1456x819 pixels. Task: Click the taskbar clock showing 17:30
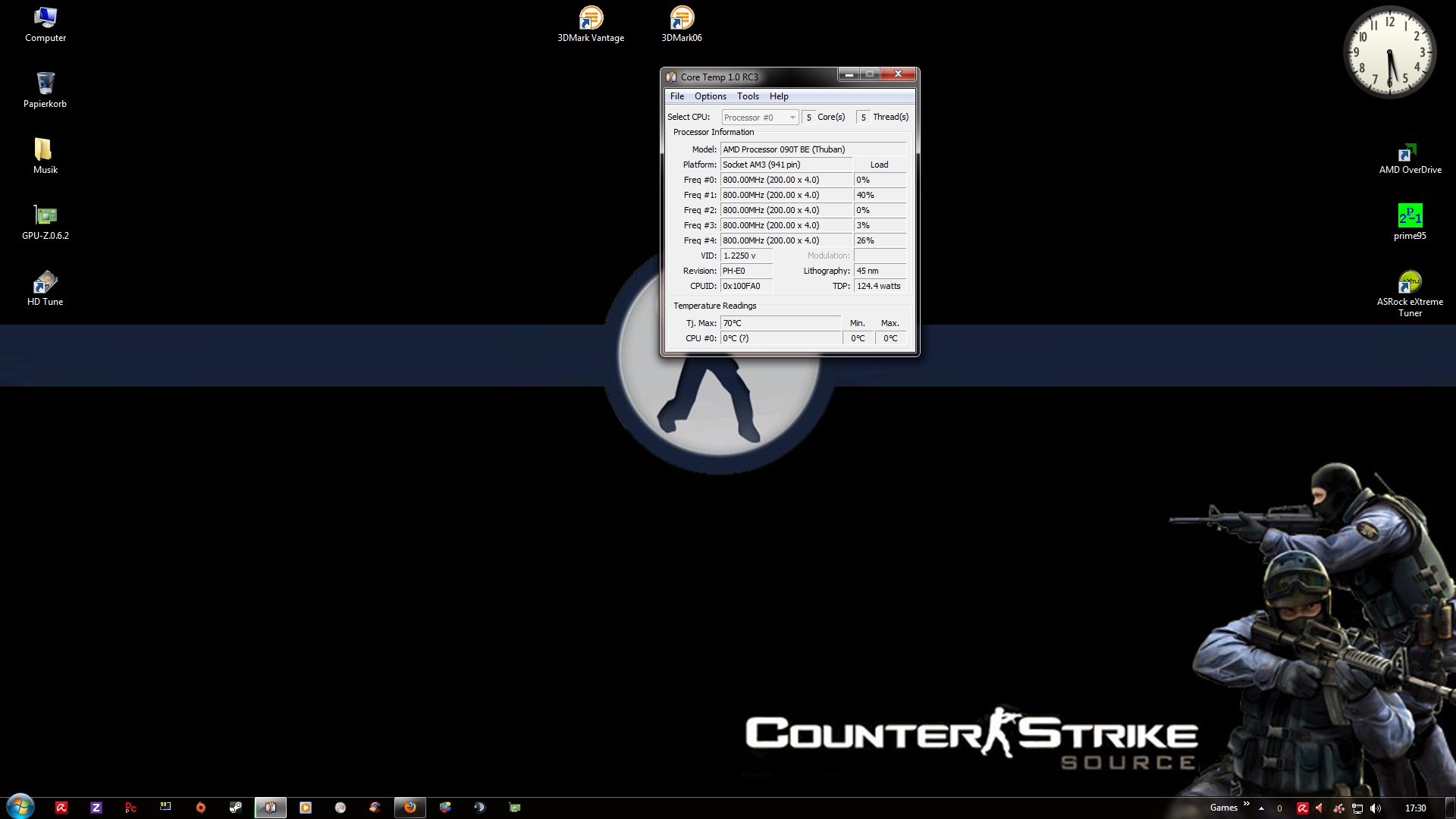(1415, 808)
